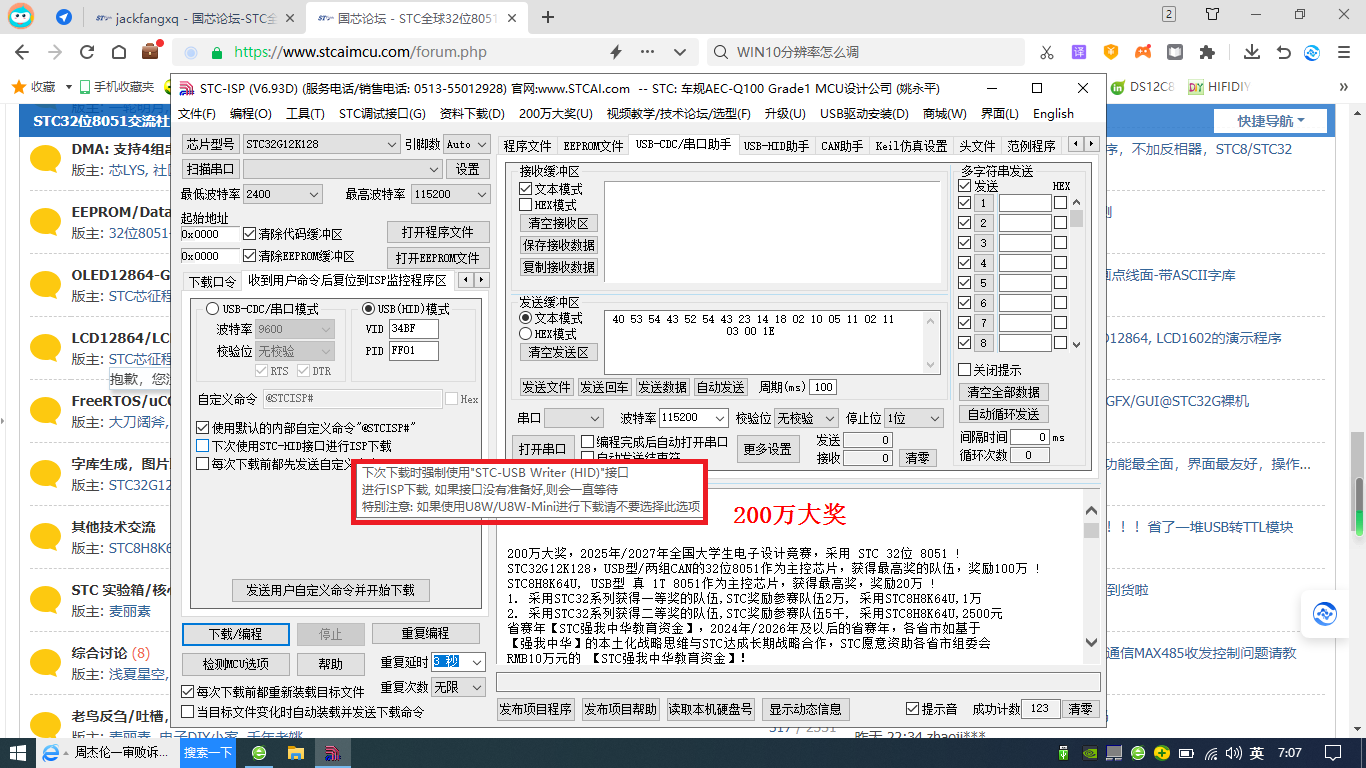This screenshot has height=768, width=1366.
Task: Click the orange shield icon in browser toolbar
Action: (1111, 52)
